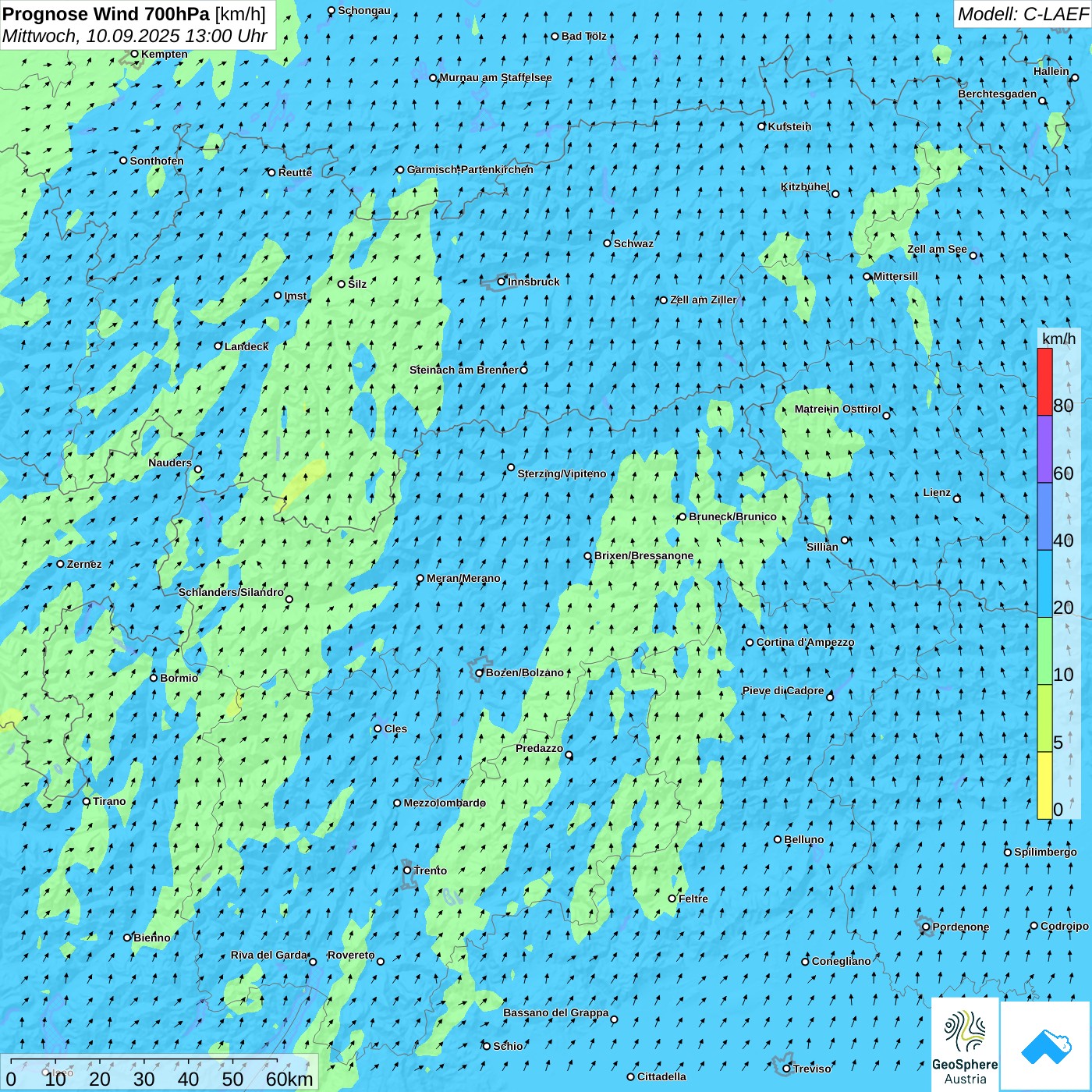Click the Landeck location marker
Viewport: 1092px width, 1092px height.
pyautogui.click(x=218, y=346)
